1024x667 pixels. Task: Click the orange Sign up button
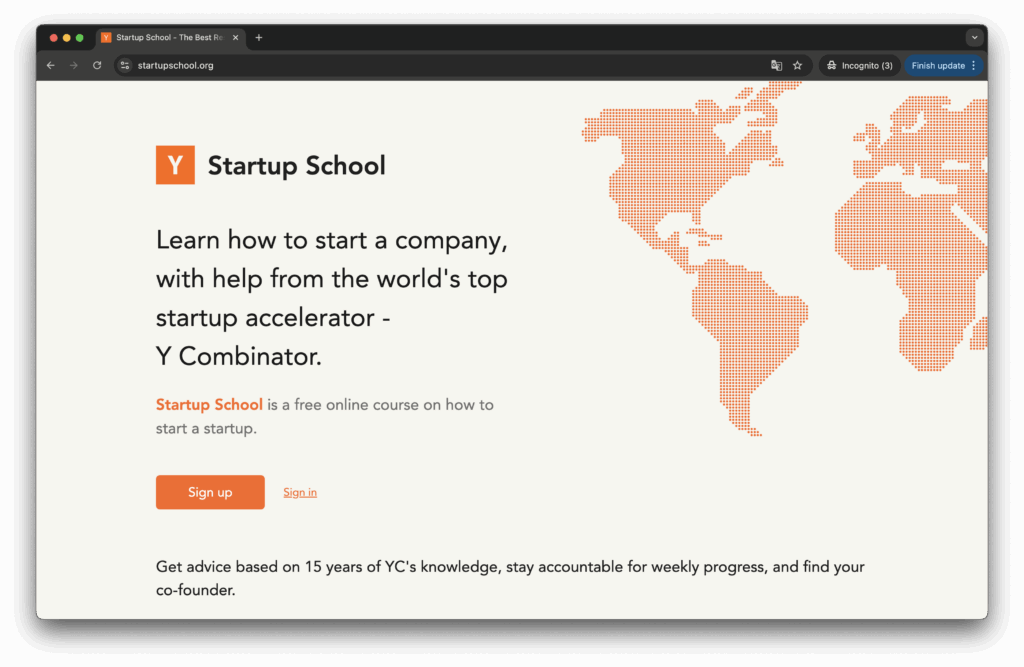pyautogui.click(x=210, y=492)
